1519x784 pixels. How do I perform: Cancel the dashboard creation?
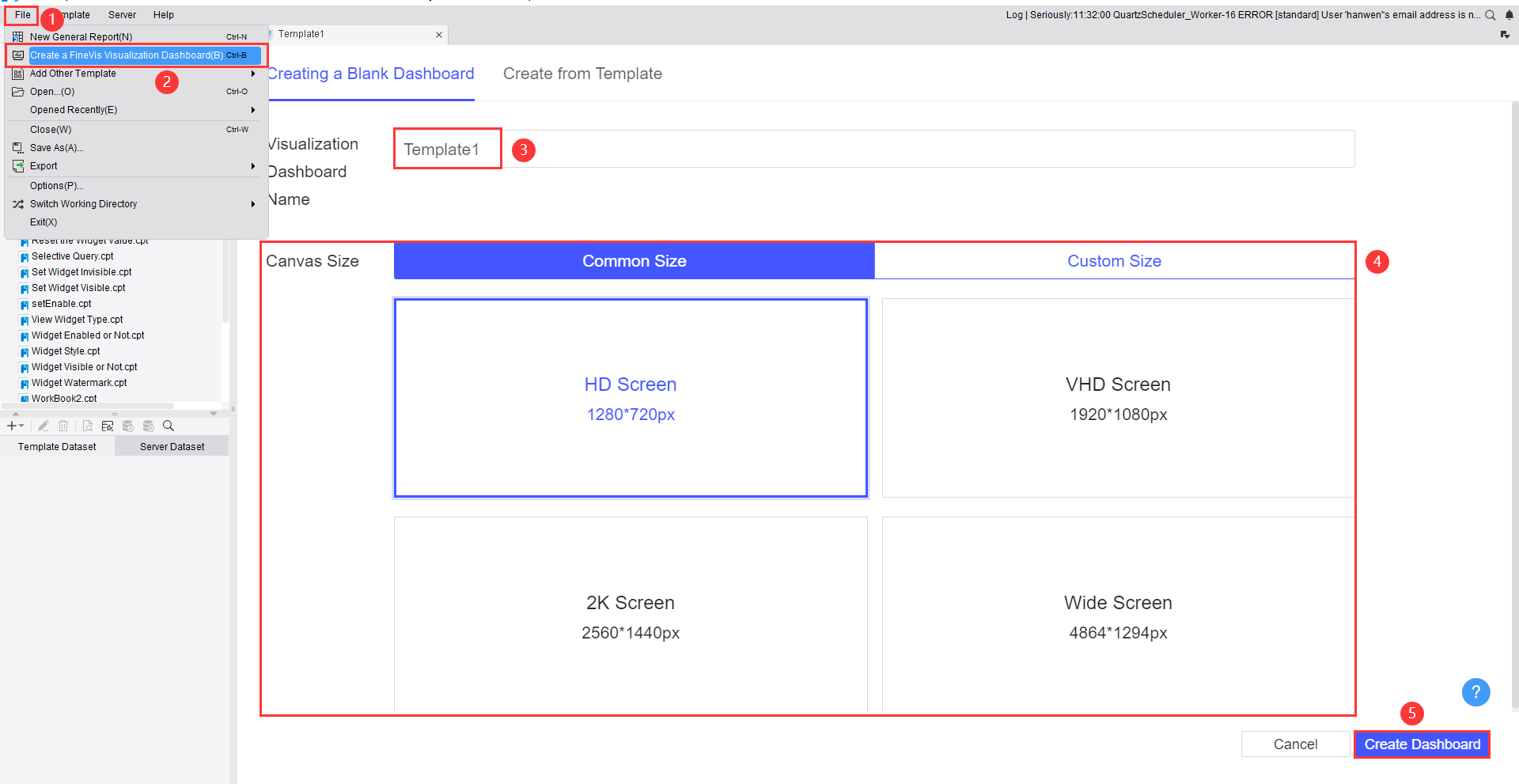(1295, 744)
